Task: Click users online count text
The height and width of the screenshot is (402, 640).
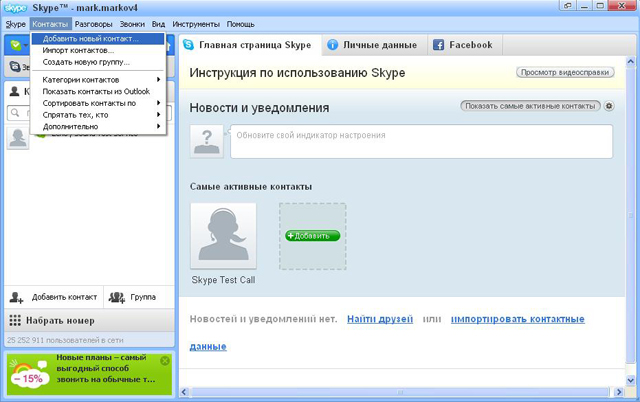Action: [65, 340]
